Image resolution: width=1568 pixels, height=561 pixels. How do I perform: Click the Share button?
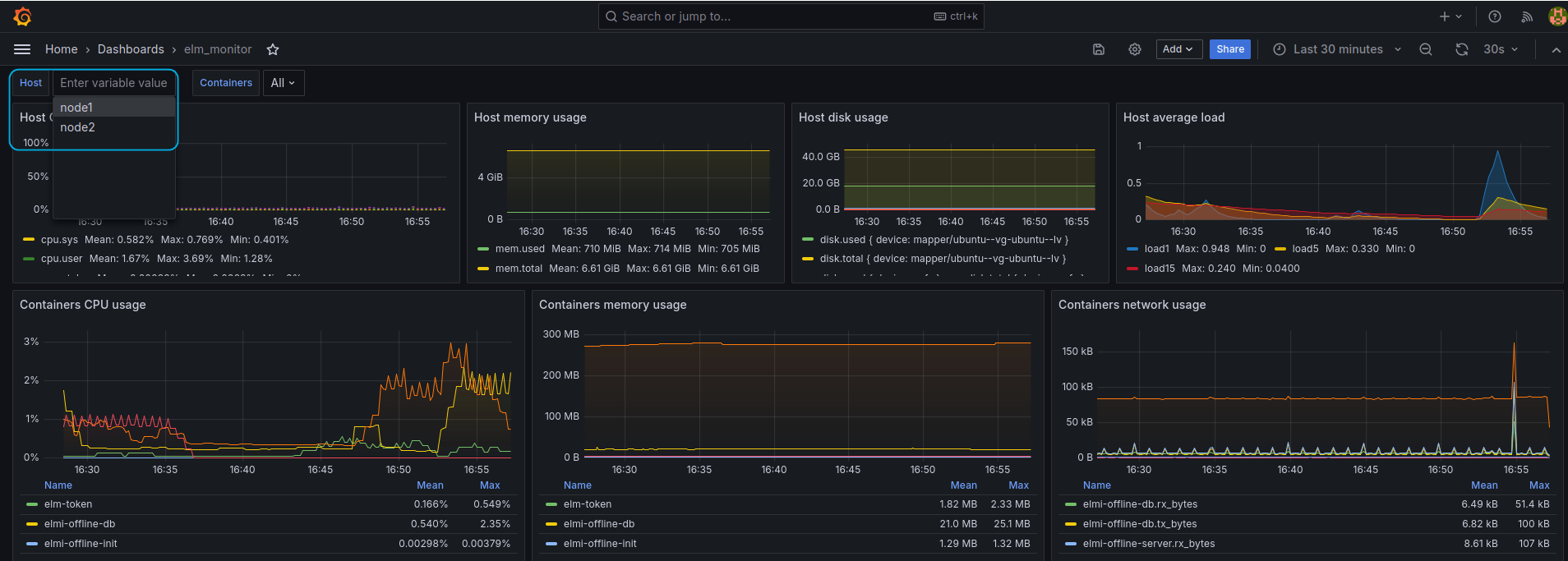tap(1229, 49)
